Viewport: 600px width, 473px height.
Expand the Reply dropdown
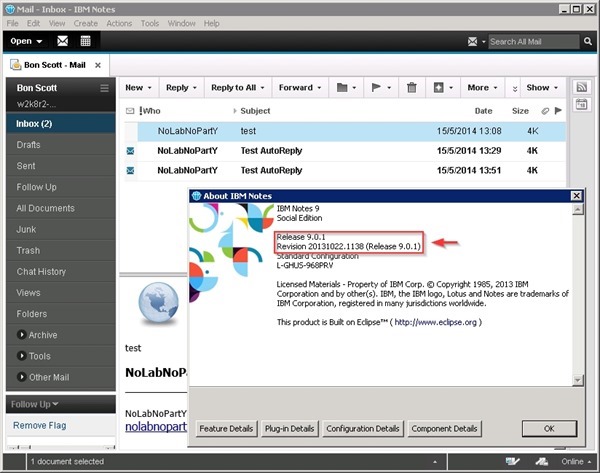pos(195,88)
